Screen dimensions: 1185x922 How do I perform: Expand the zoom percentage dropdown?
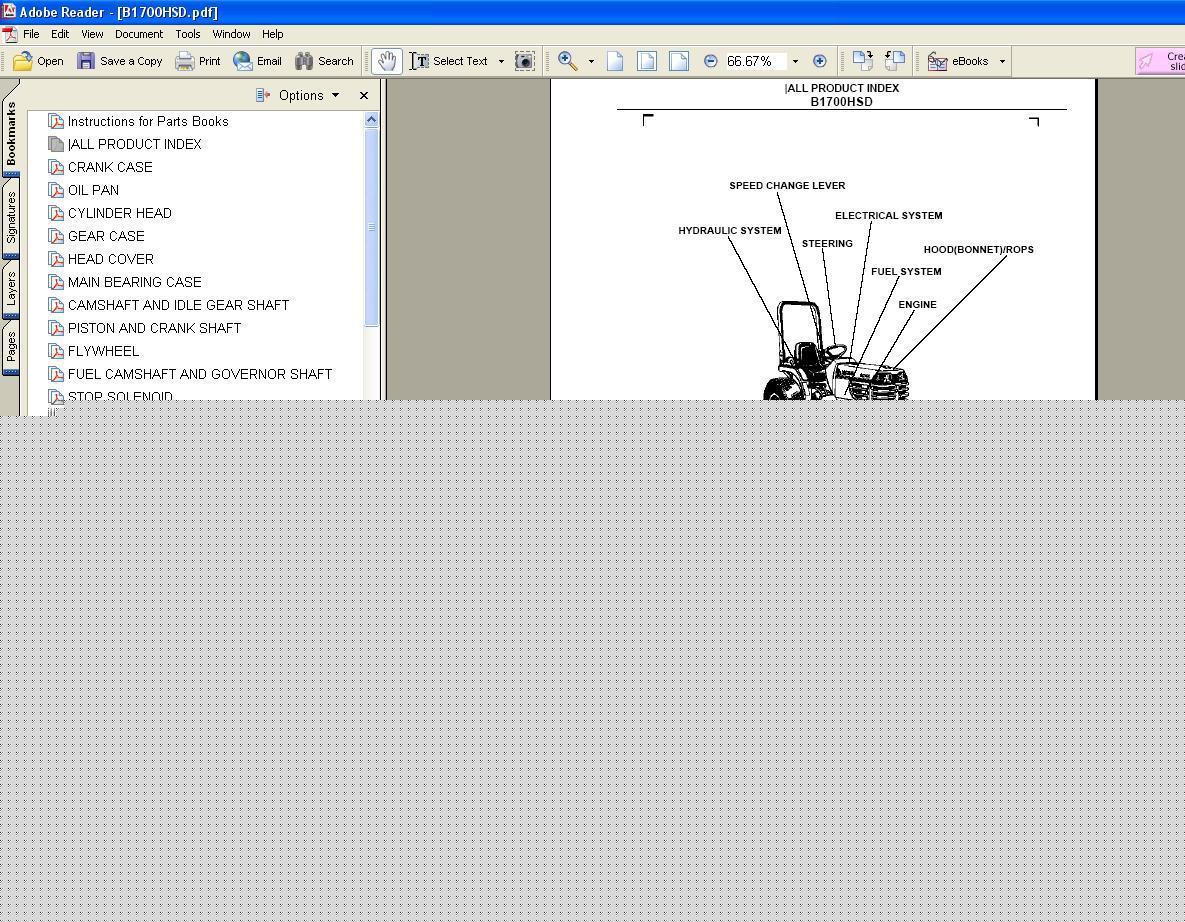(x=795, y=61)
